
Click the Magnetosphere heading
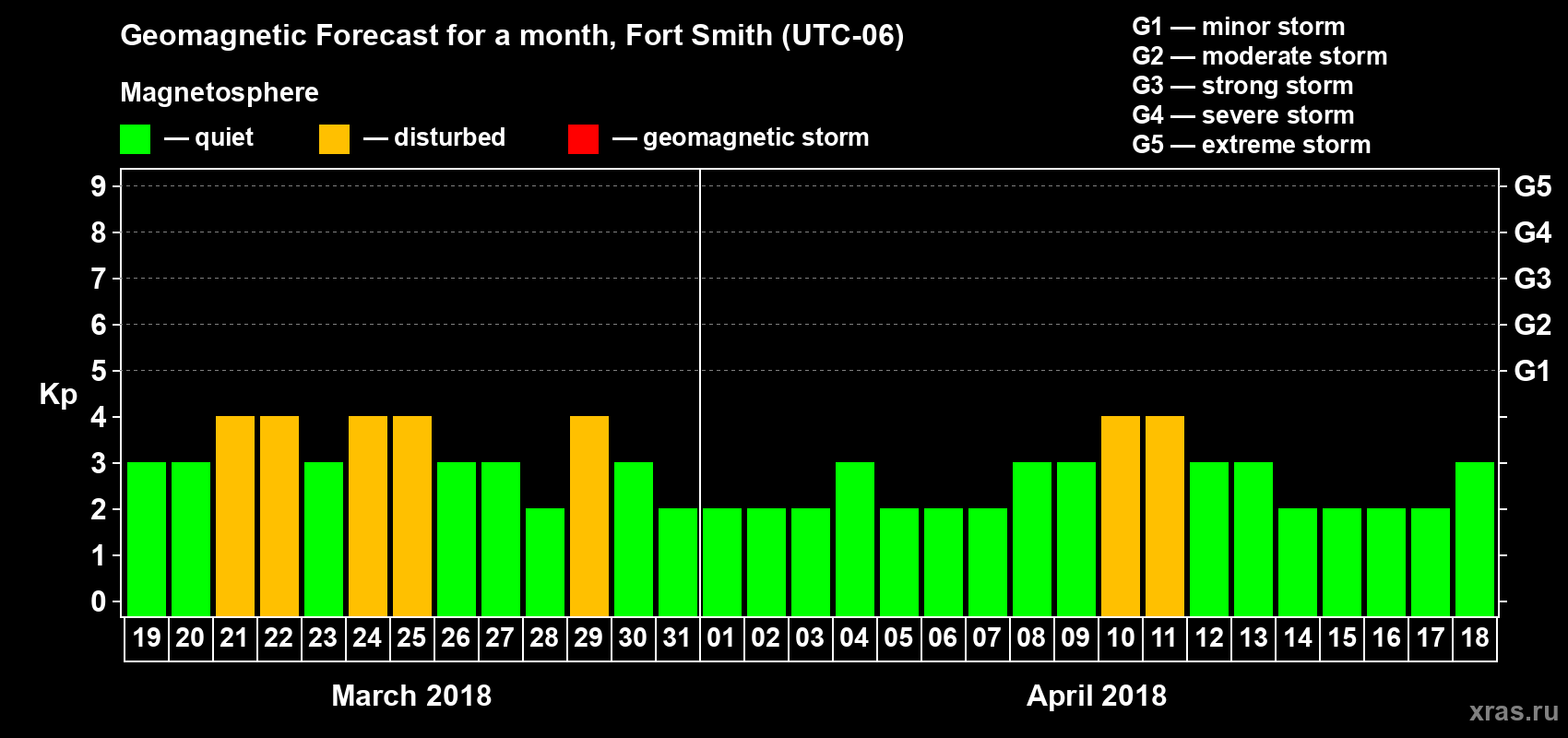[x=220, y=92]
